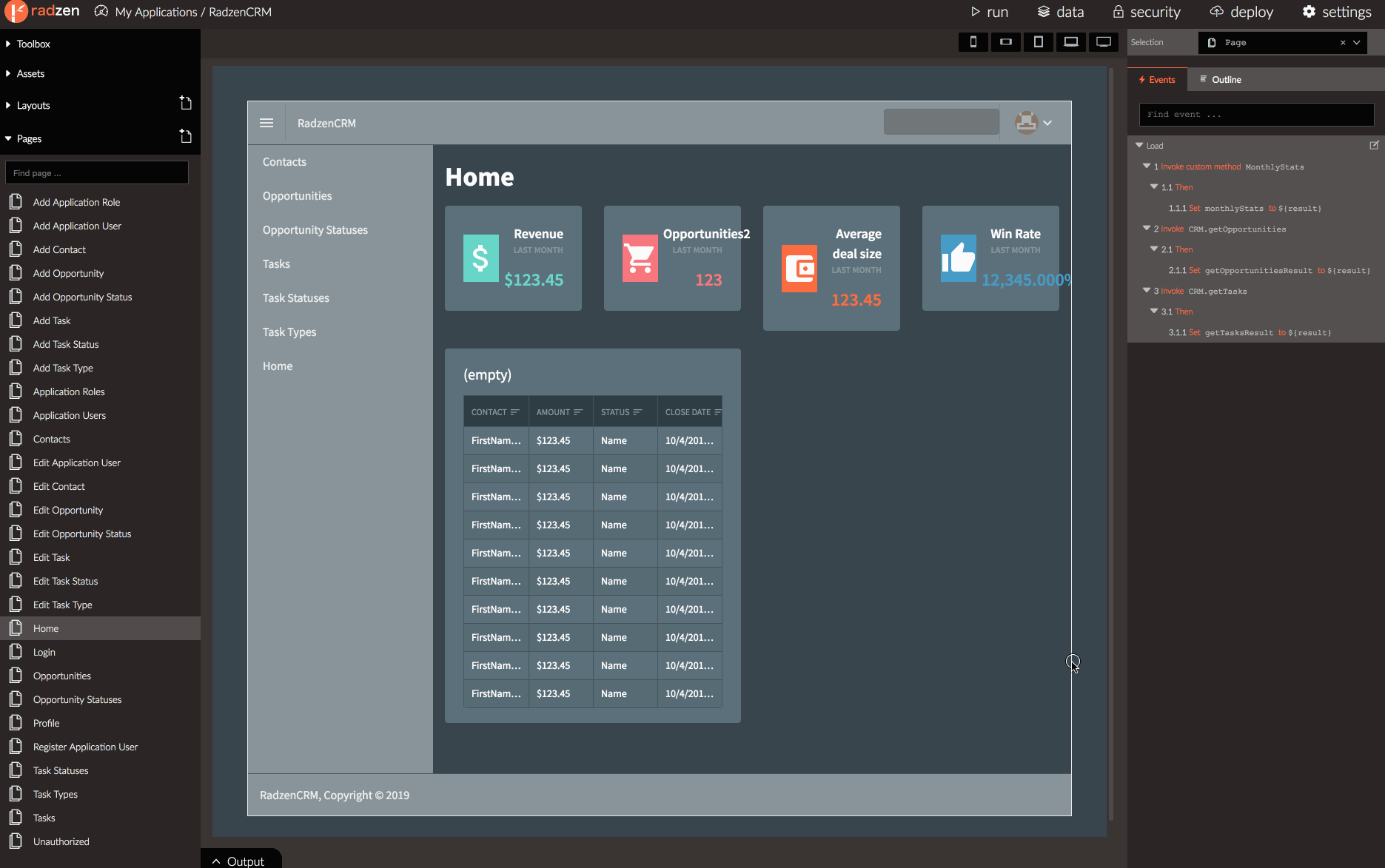1385x868 pixels.
Task: Sort by the AMOUNT column sort icon
Action: pyautogui.click(x=577, y=412)
